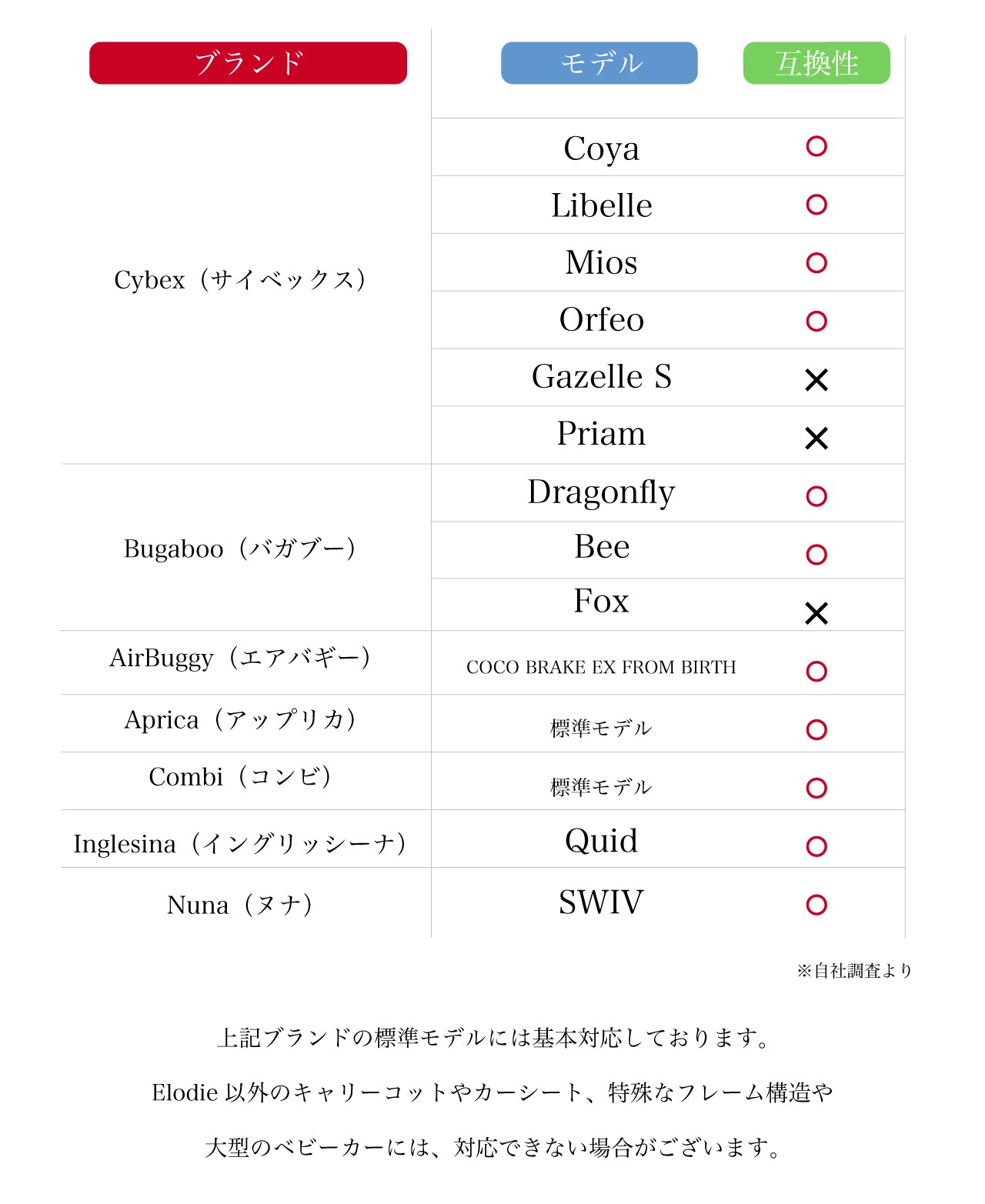The image size is (985, 1204).
Task: Click the circle beside COCO BRAKE EX
Action: click(816, 672)
